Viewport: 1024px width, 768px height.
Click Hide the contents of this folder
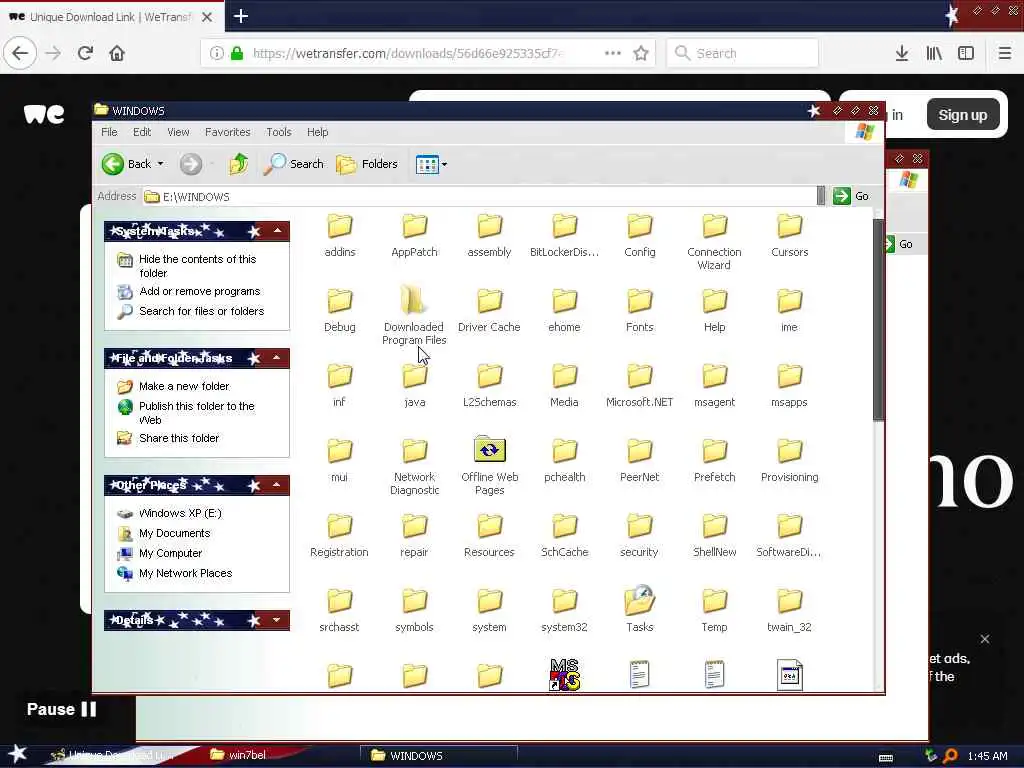[x=197, y=266]
